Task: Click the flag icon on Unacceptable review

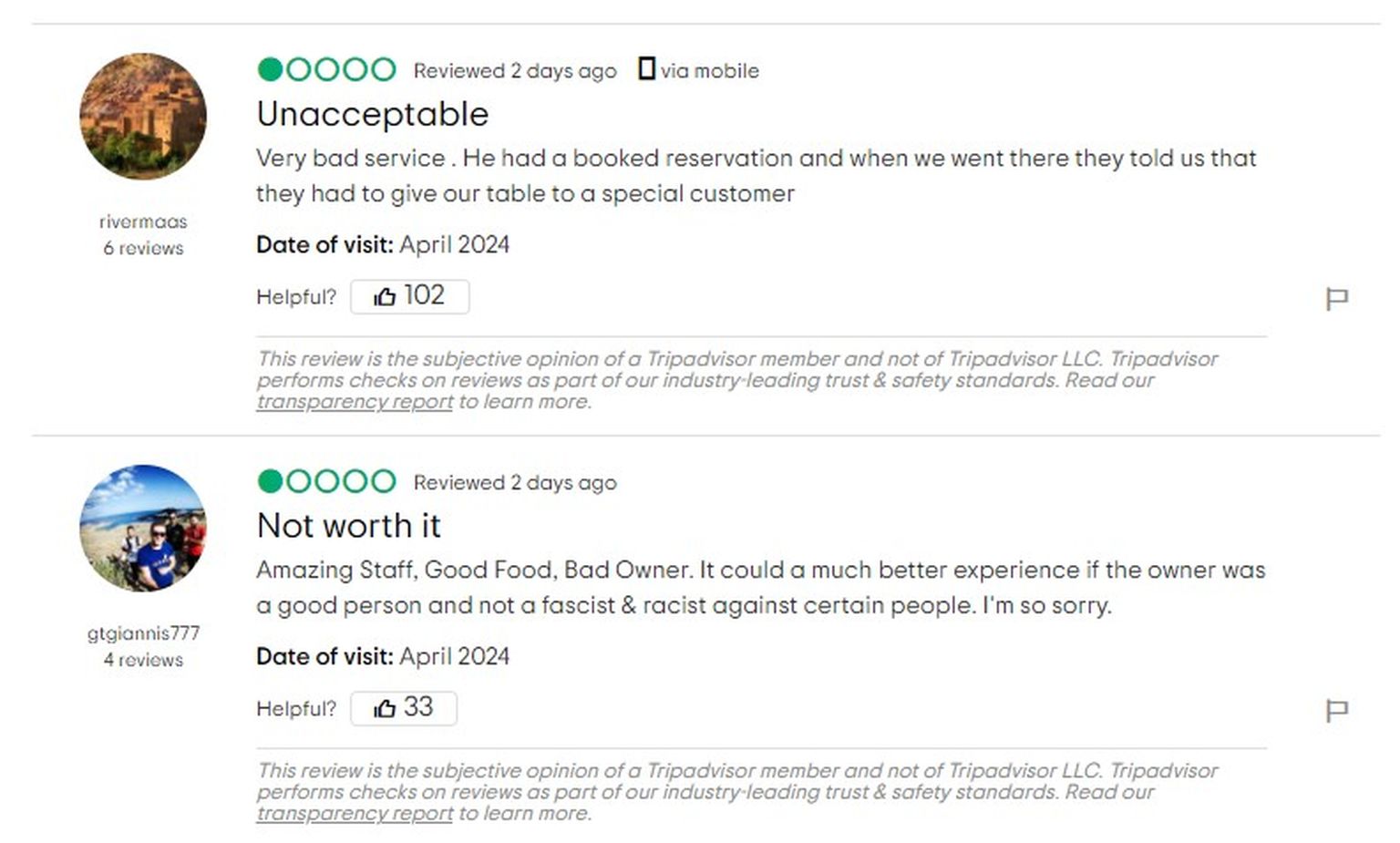Action: coord(1336,298)
